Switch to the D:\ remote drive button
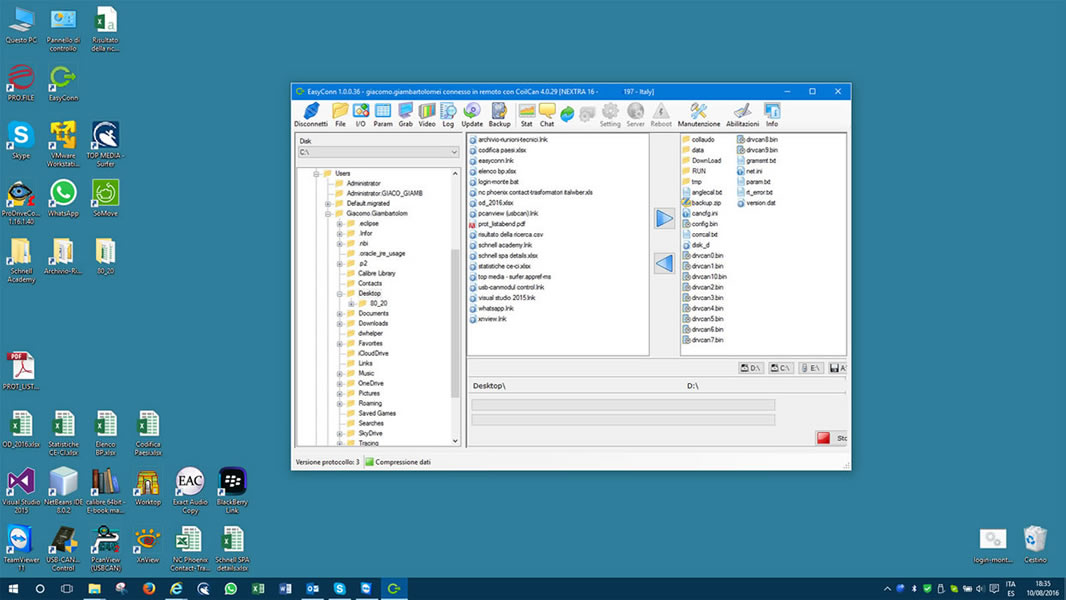The height and width of the screenshot is (600, 1066). 751,368
